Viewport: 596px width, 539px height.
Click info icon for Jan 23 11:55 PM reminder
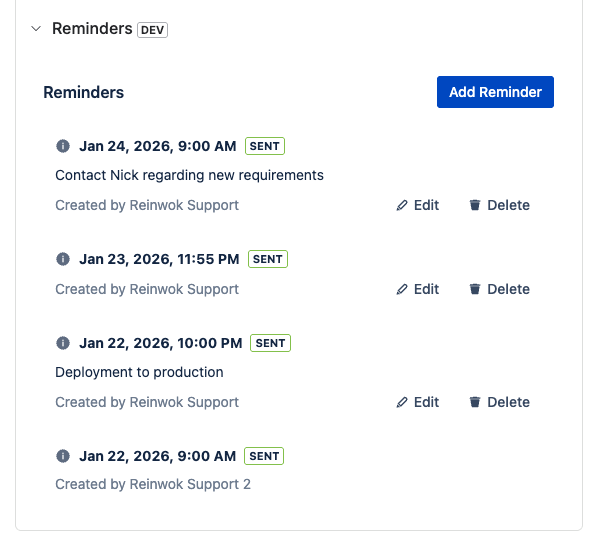coord(63,259)
